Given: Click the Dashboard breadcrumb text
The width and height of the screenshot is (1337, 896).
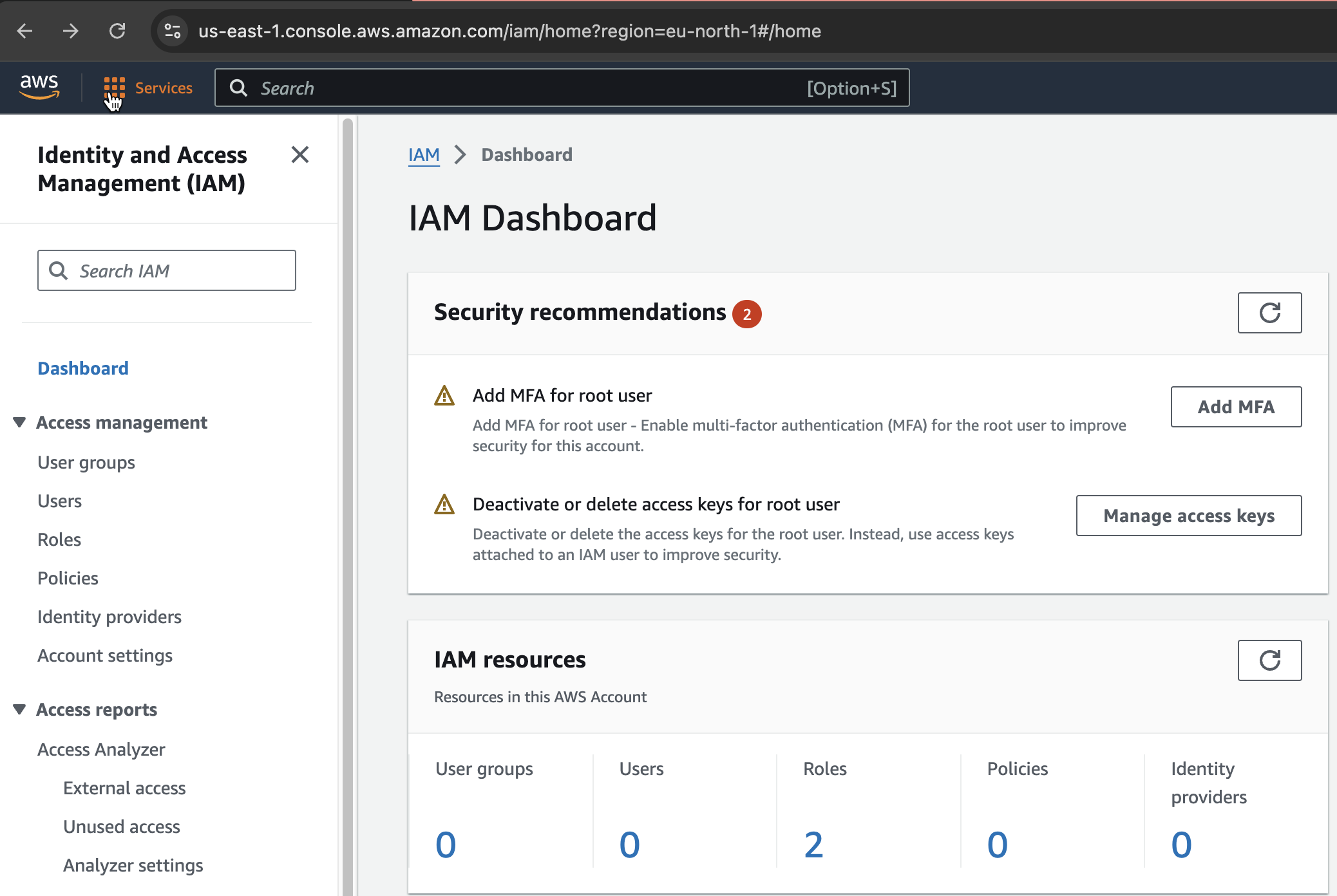Looking at the screenshot, I should pos(527,154).
